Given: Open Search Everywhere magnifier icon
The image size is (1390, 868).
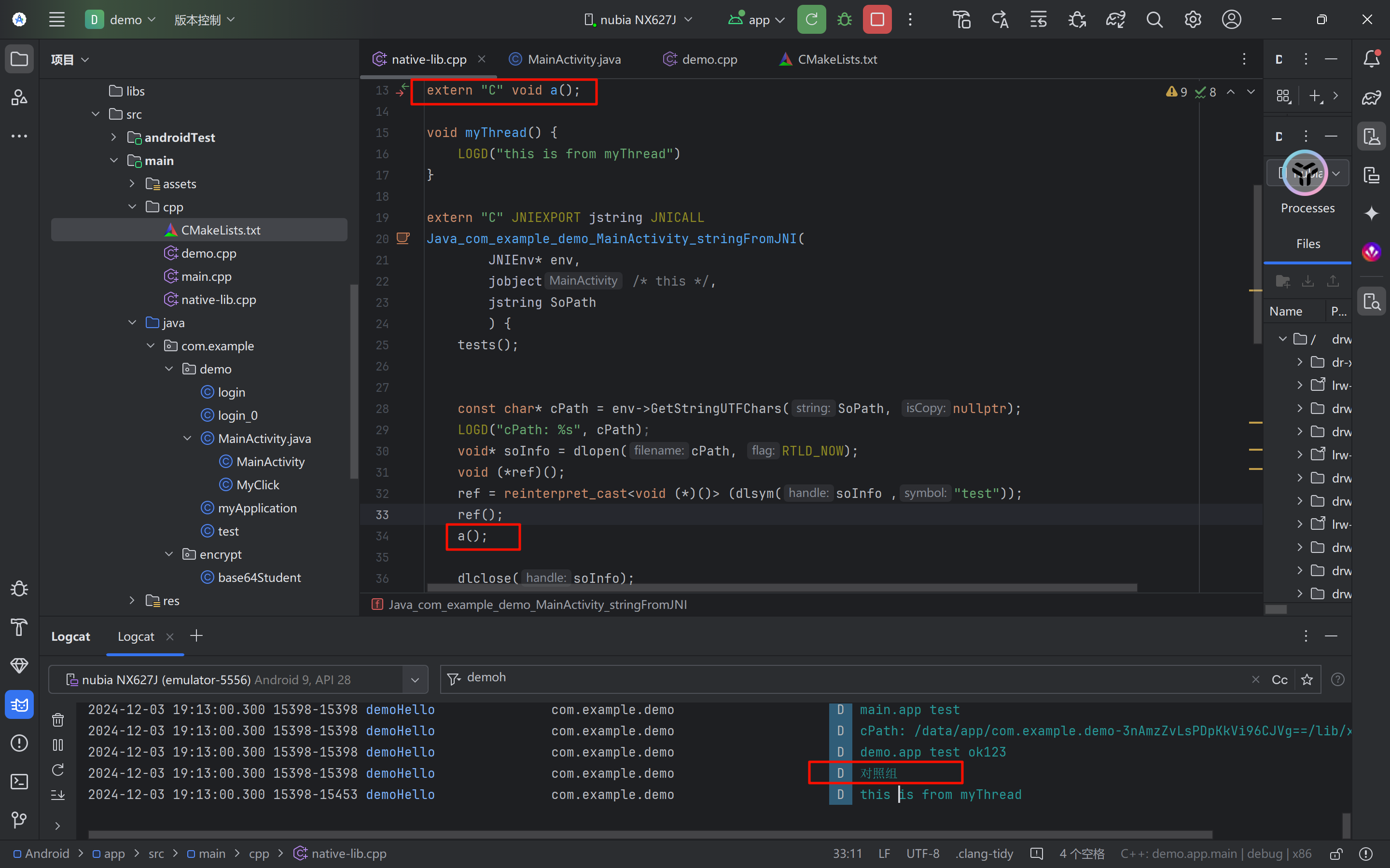Looking at the screenshot, I should (1154, 19).
